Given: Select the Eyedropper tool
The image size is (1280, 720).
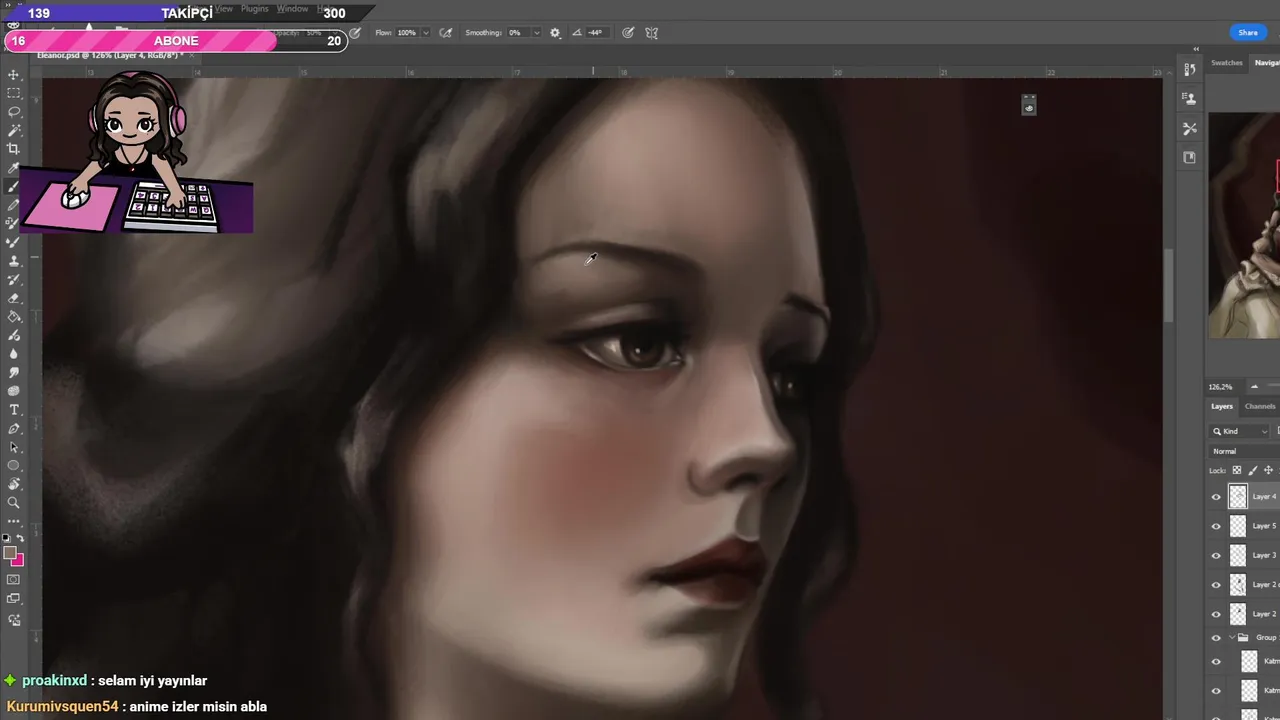Looking at the screenshot, I should (x=14, y=168).
